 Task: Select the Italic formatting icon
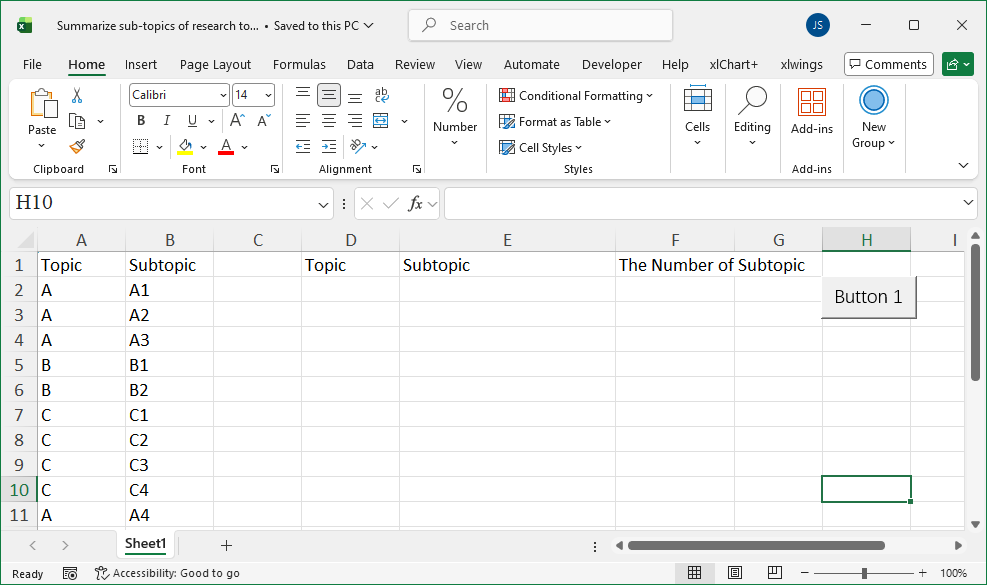pos(166,120)
